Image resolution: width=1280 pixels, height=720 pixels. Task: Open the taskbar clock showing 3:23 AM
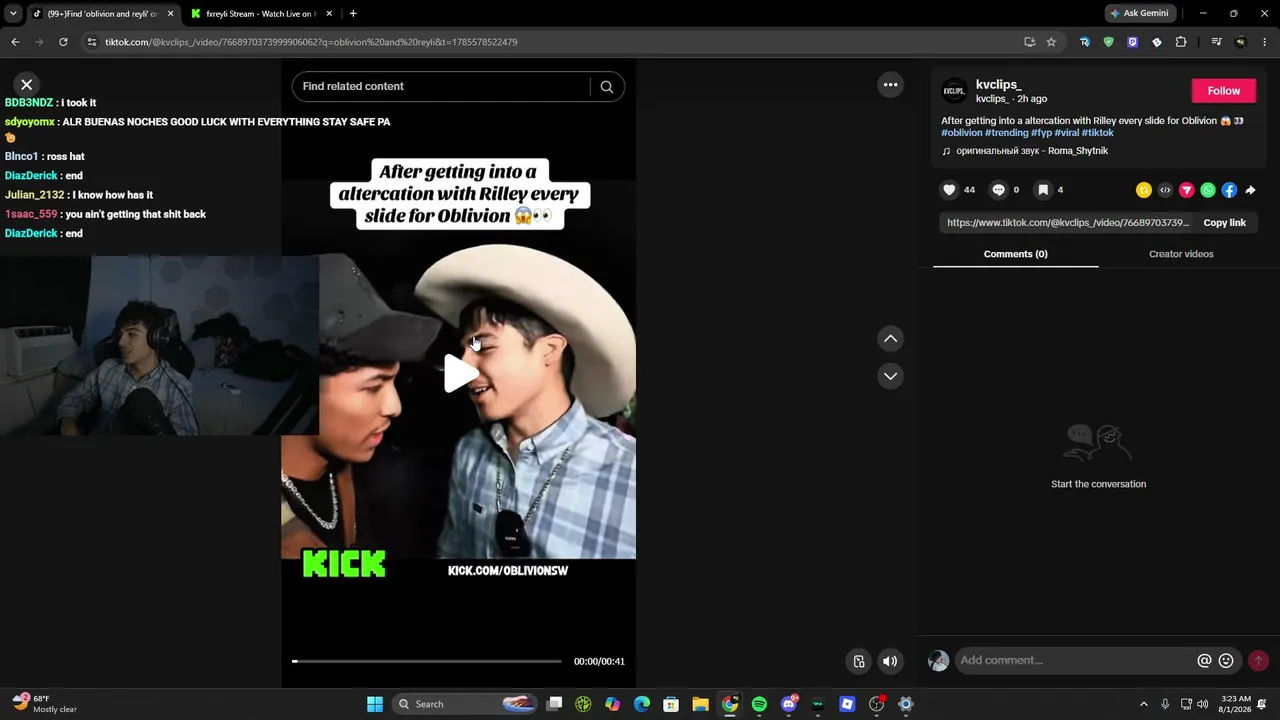(x=1235, y=704)
